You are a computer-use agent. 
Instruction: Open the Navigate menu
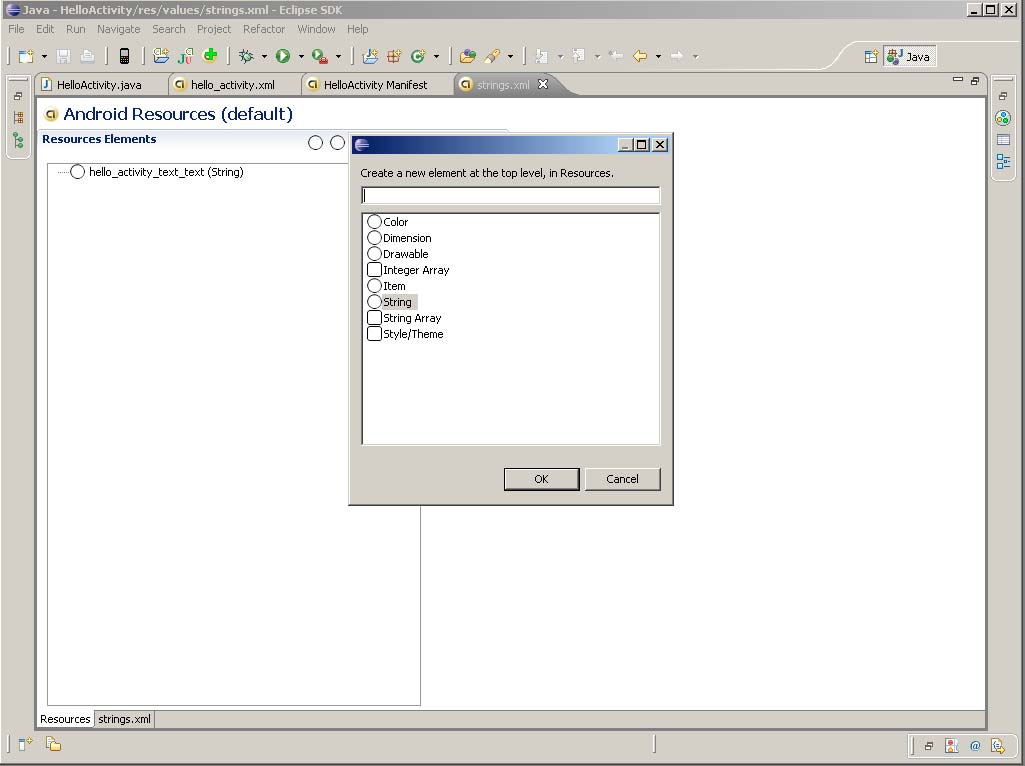(x=118, y=29)
